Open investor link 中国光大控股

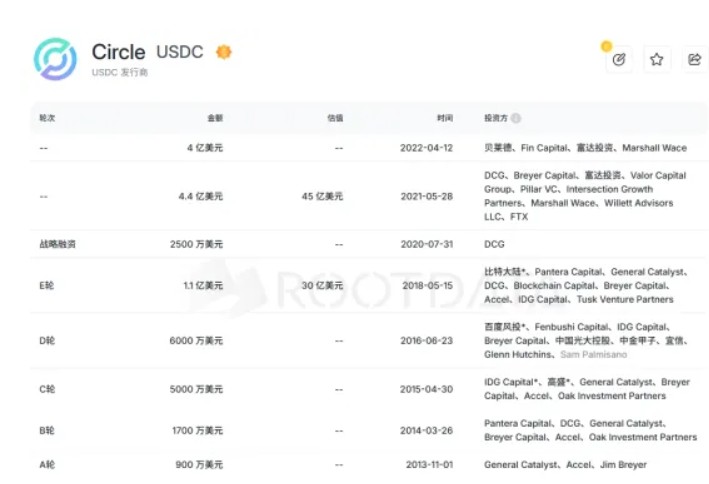click(583, 341)
